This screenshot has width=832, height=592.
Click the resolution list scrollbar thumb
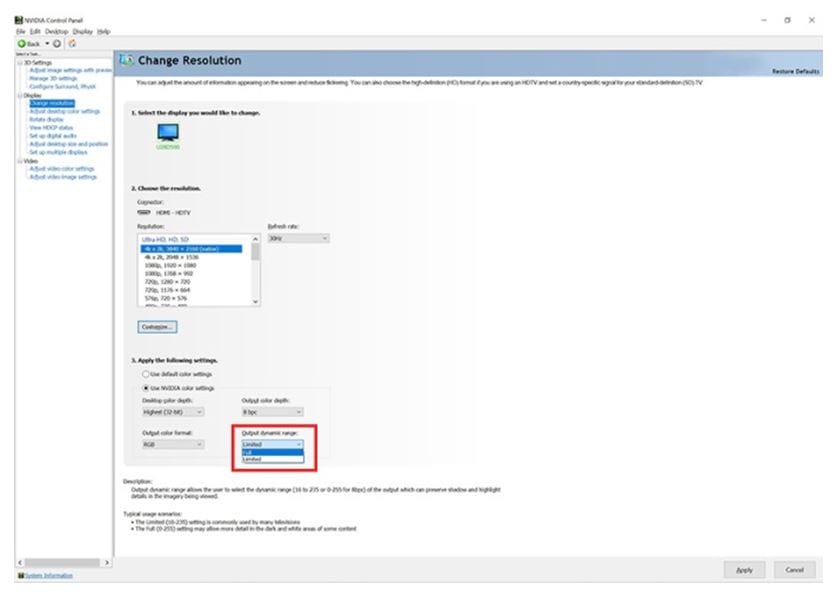(x=255, y=252)
